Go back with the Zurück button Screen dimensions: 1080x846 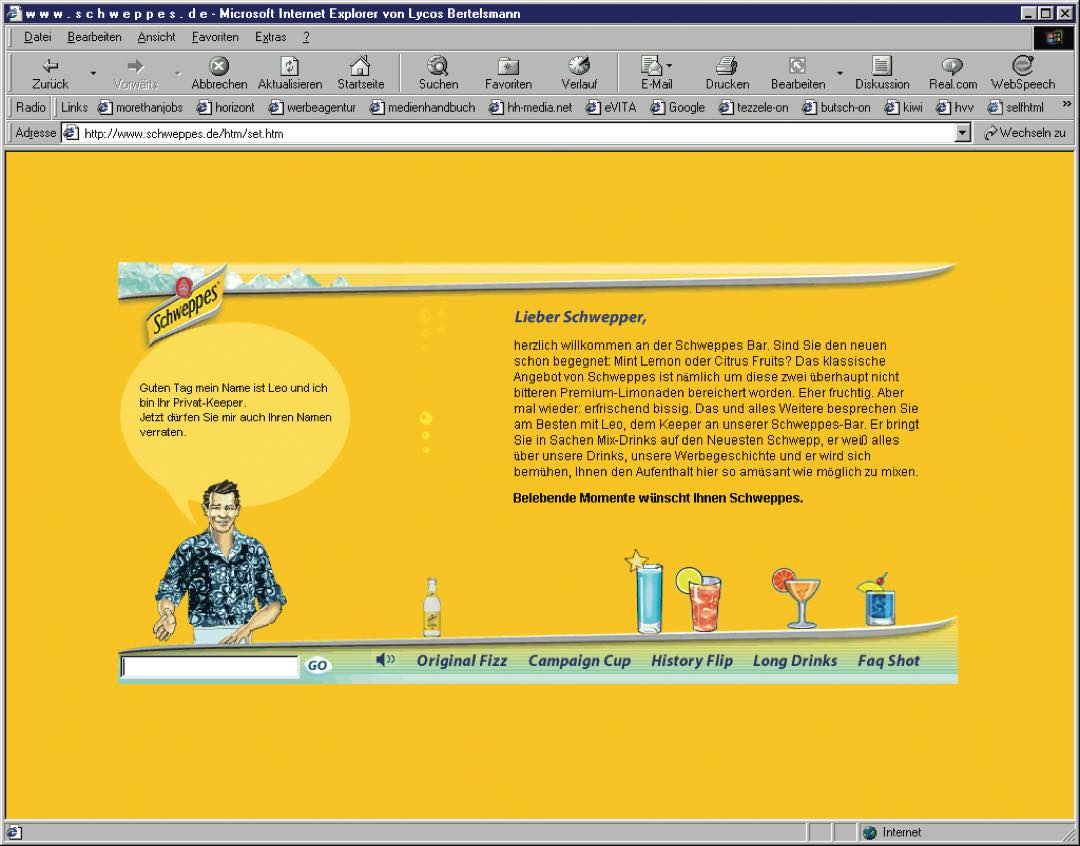50,72
